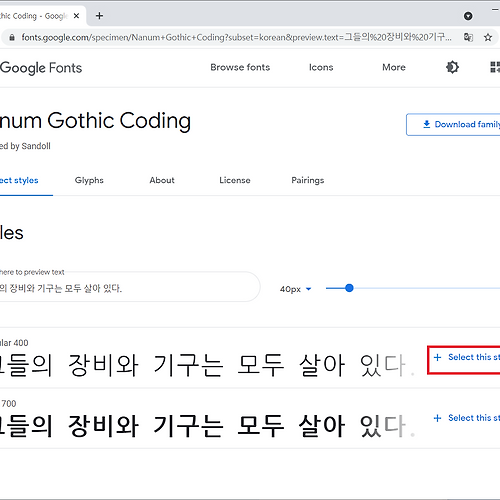Click the lock icon in address bar
This screenshot has width=500, height=500.
(12, 37)
